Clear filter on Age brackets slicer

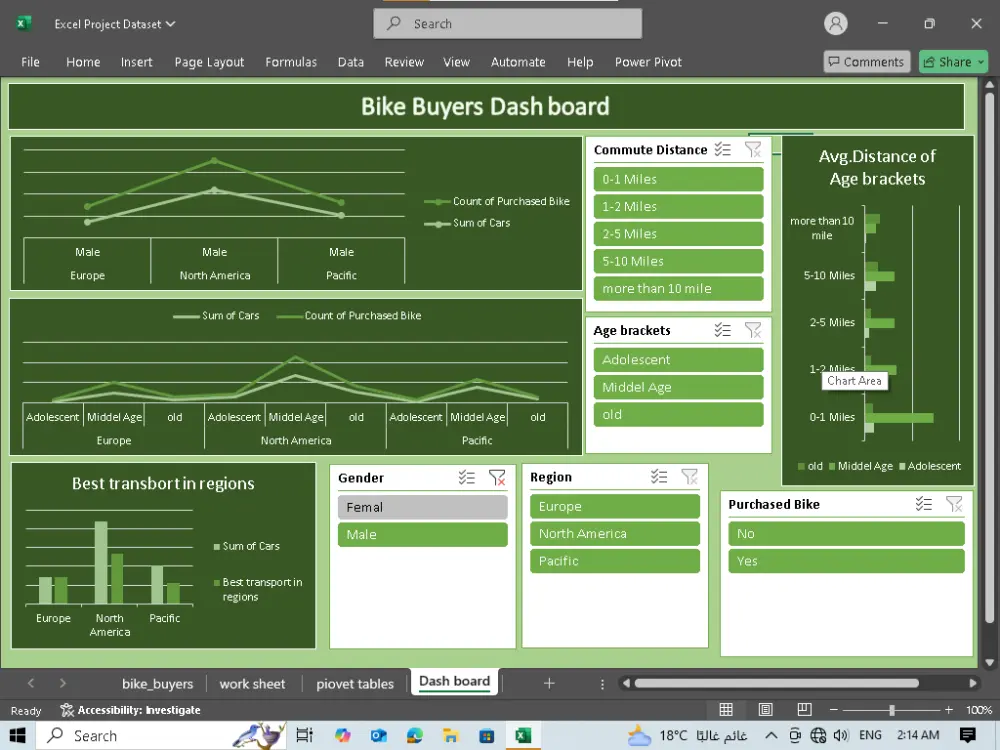[753, 330]
